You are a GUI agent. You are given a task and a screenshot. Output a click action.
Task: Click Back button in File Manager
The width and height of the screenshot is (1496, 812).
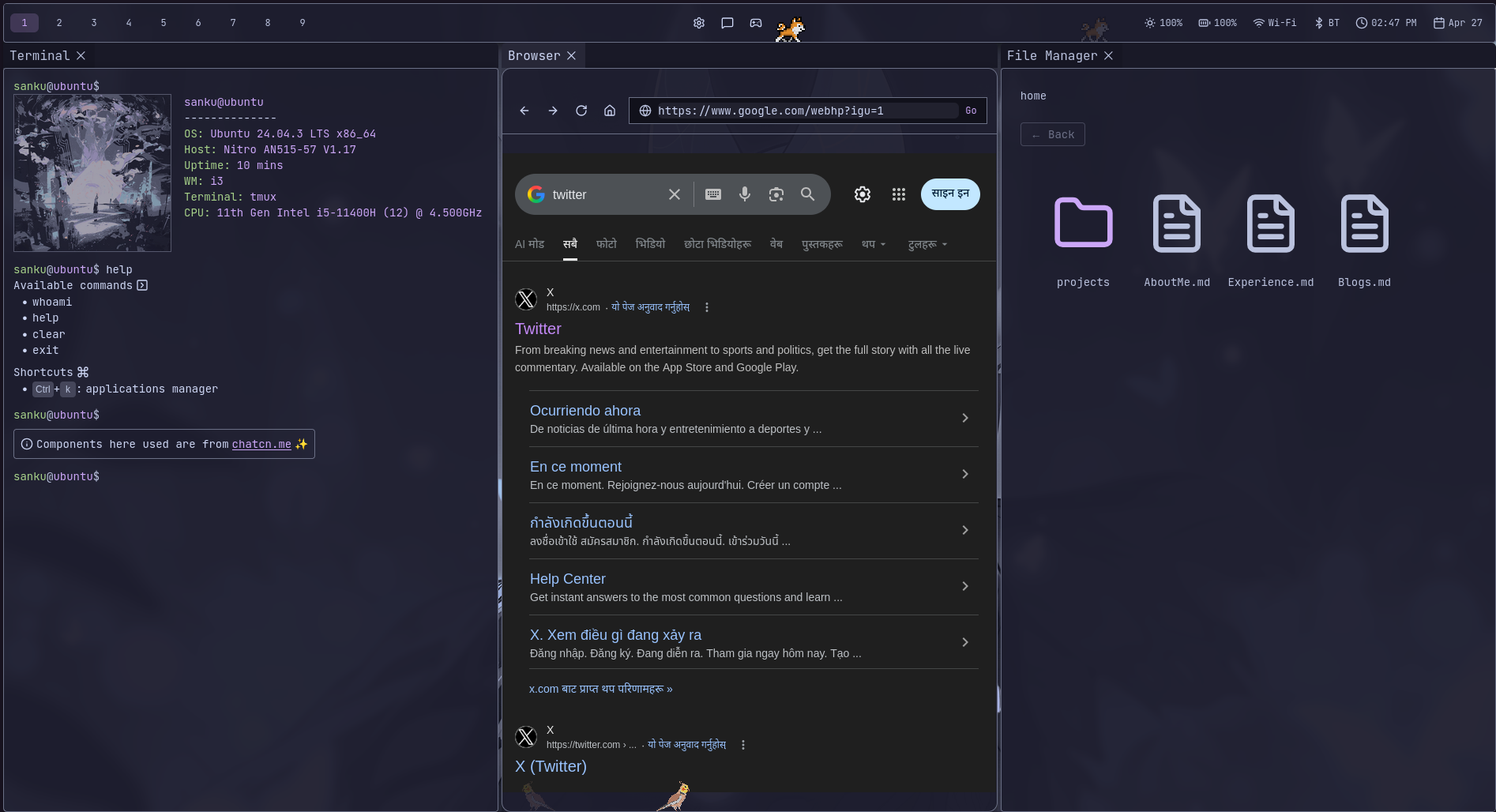[1053, 134]
